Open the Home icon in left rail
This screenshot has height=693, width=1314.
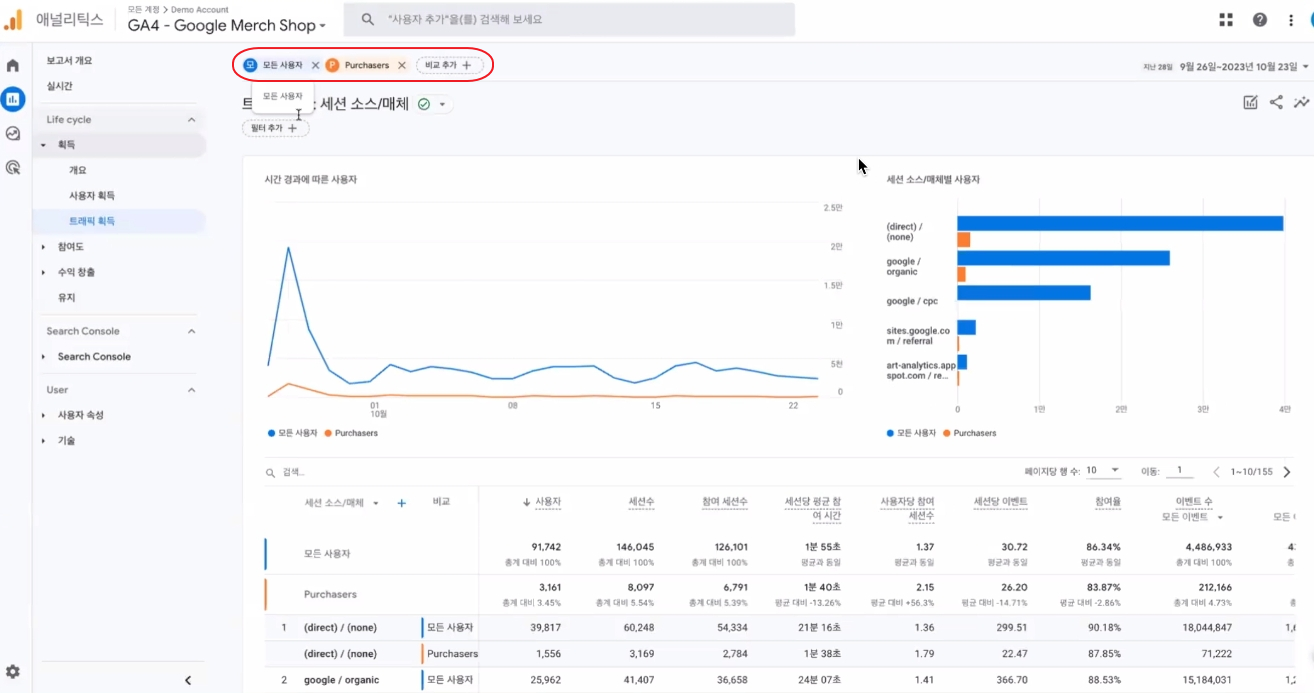[13, 66]
